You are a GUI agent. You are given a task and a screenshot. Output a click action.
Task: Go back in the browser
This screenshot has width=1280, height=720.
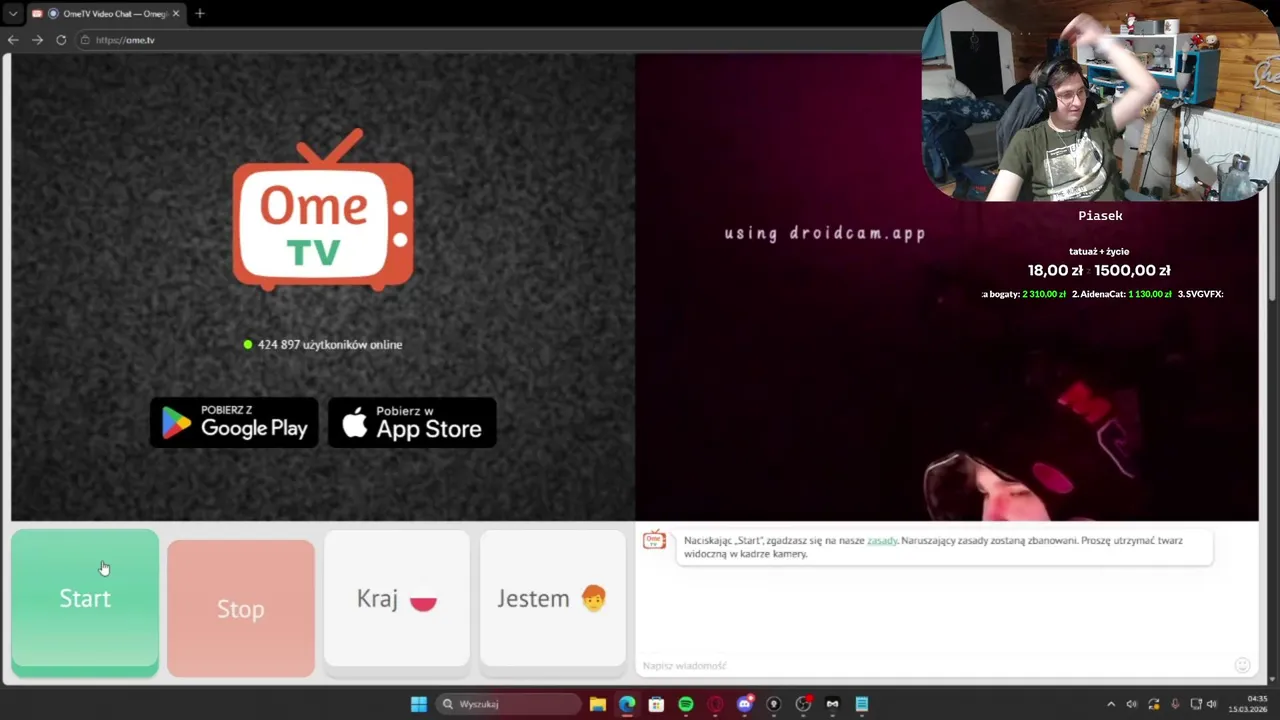13,40
